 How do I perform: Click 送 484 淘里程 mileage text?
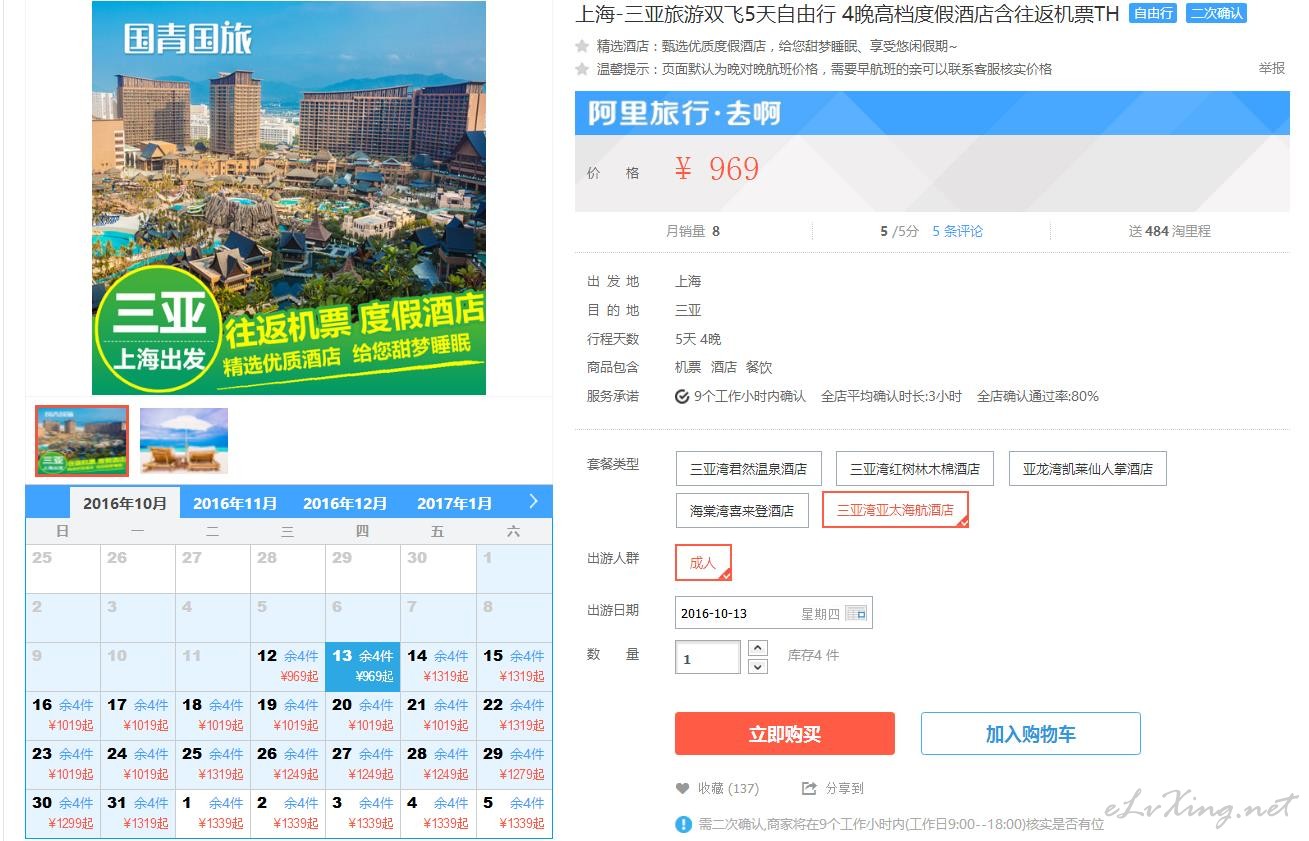pyautogui.click(x=1169, y=231)
